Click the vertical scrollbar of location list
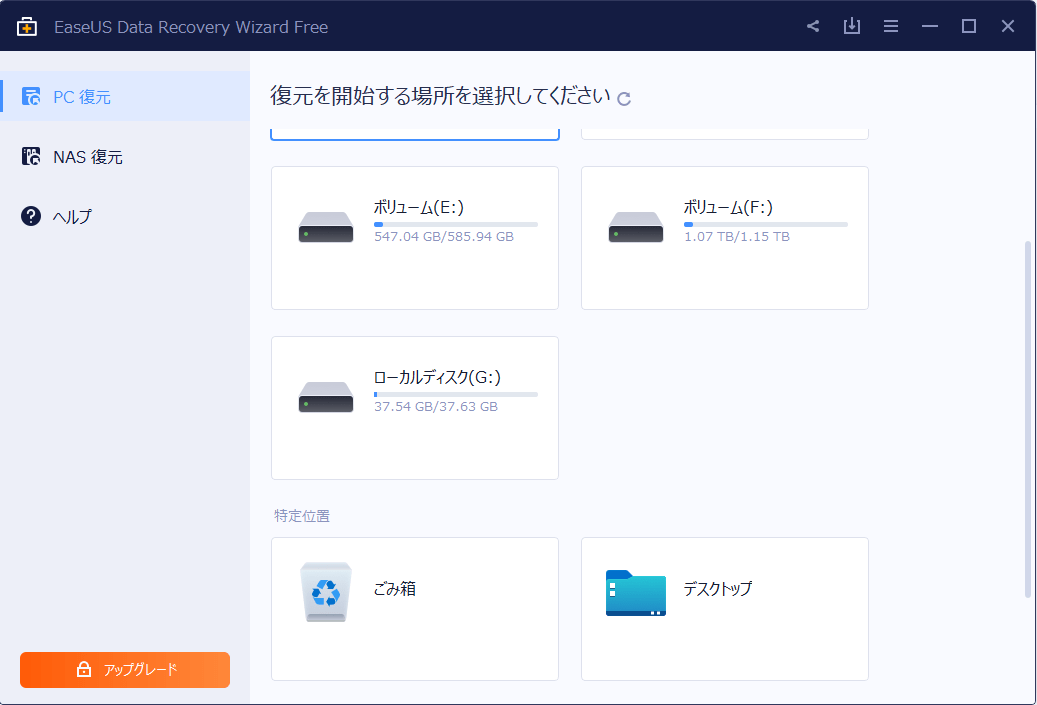This screenshot has height=705, width=1037. [1028, 419]
